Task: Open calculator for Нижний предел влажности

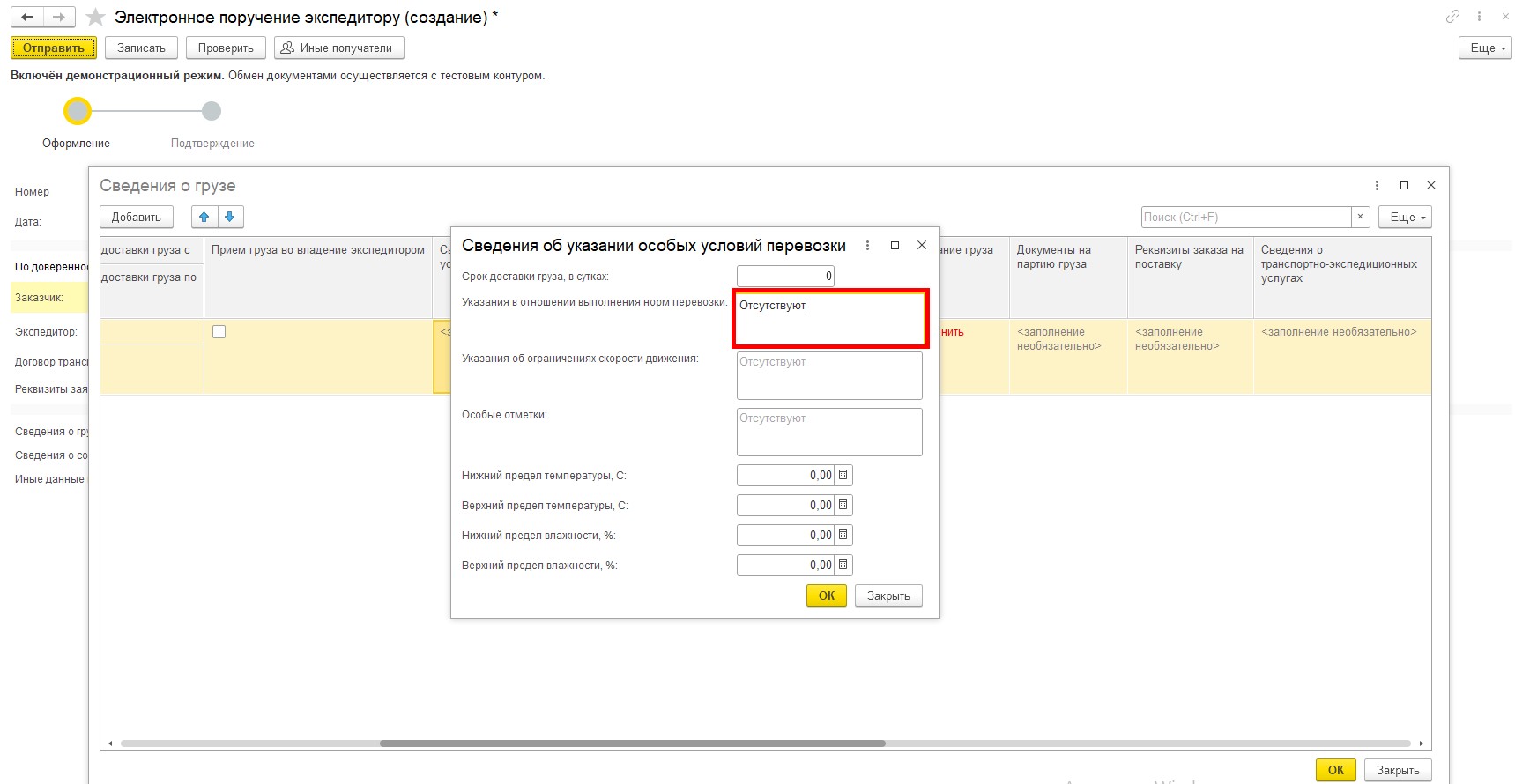Action: pyautogui.click(x=843, y=535)
